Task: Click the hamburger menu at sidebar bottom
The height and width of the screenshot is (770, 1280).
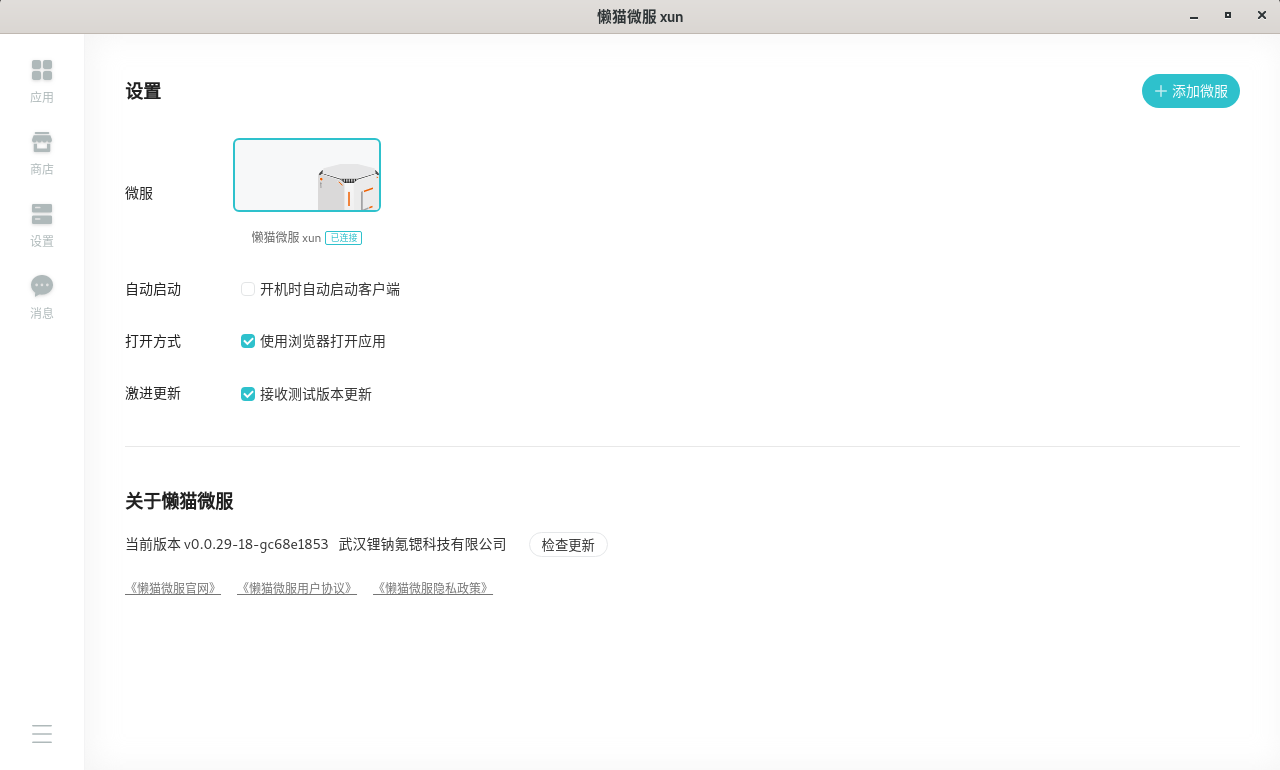Action: (42, 734)
